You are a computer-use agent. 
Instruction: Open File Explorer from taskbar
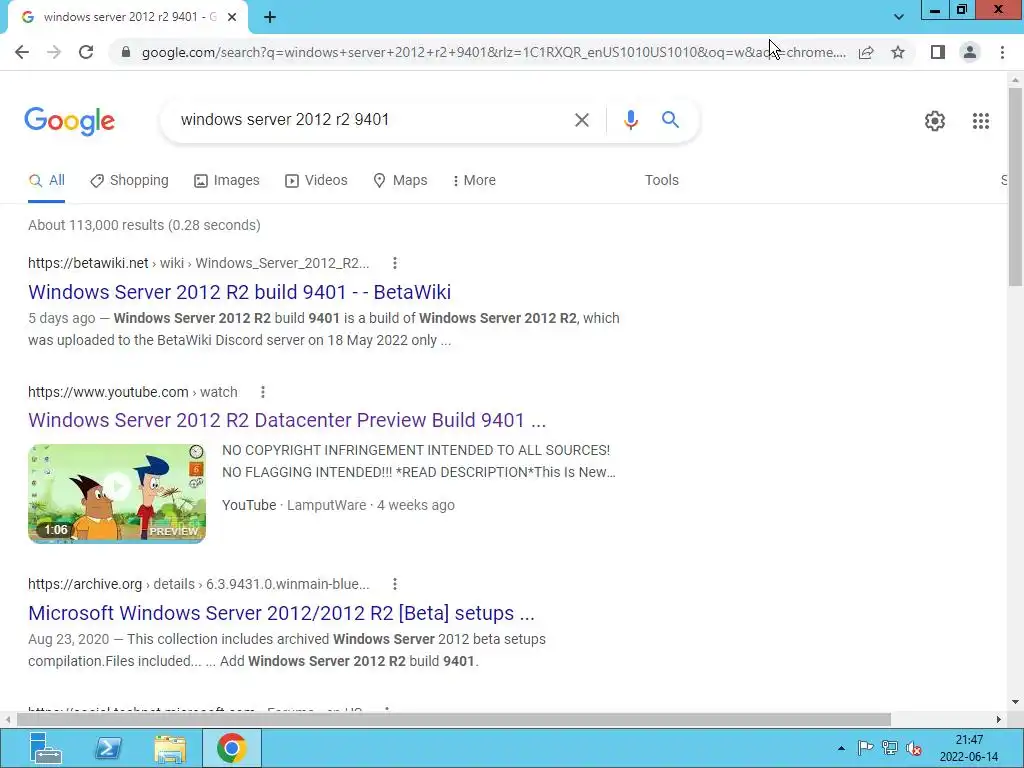[170, 748]
